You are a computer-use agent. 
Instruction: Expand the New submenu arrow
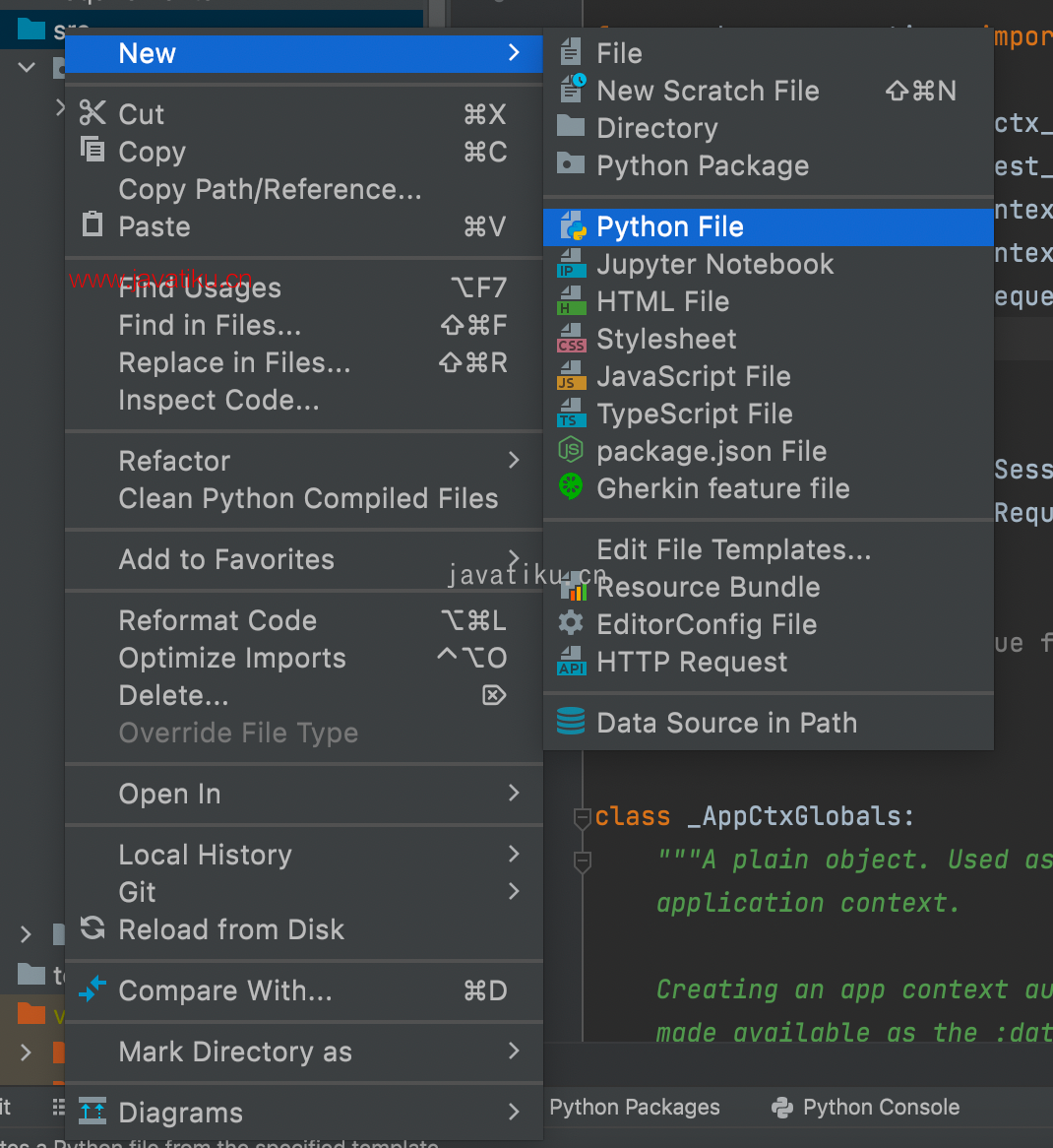[x=514, y=53]
